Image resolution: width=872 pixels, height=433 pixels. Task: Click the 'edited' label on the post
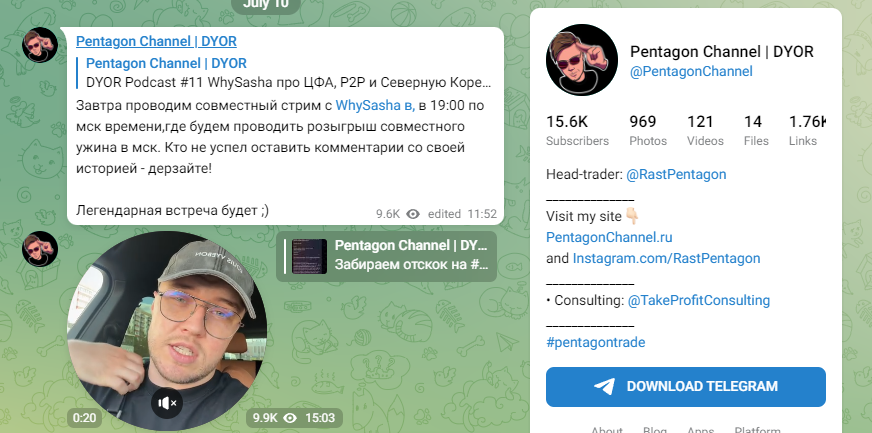444,214
